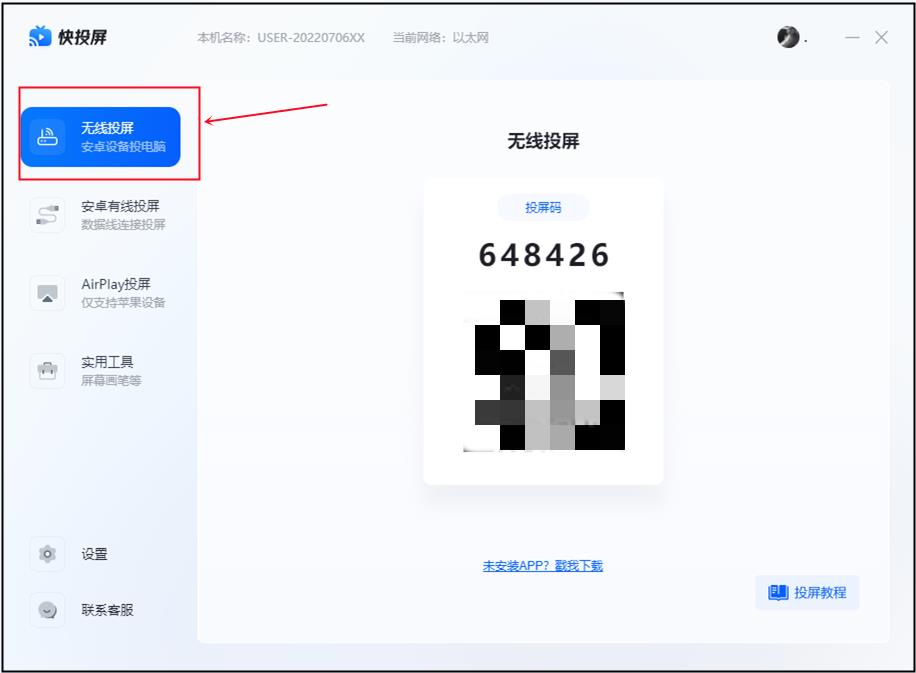Click the QR code image
916x673 pixels.
coord(544,372)
